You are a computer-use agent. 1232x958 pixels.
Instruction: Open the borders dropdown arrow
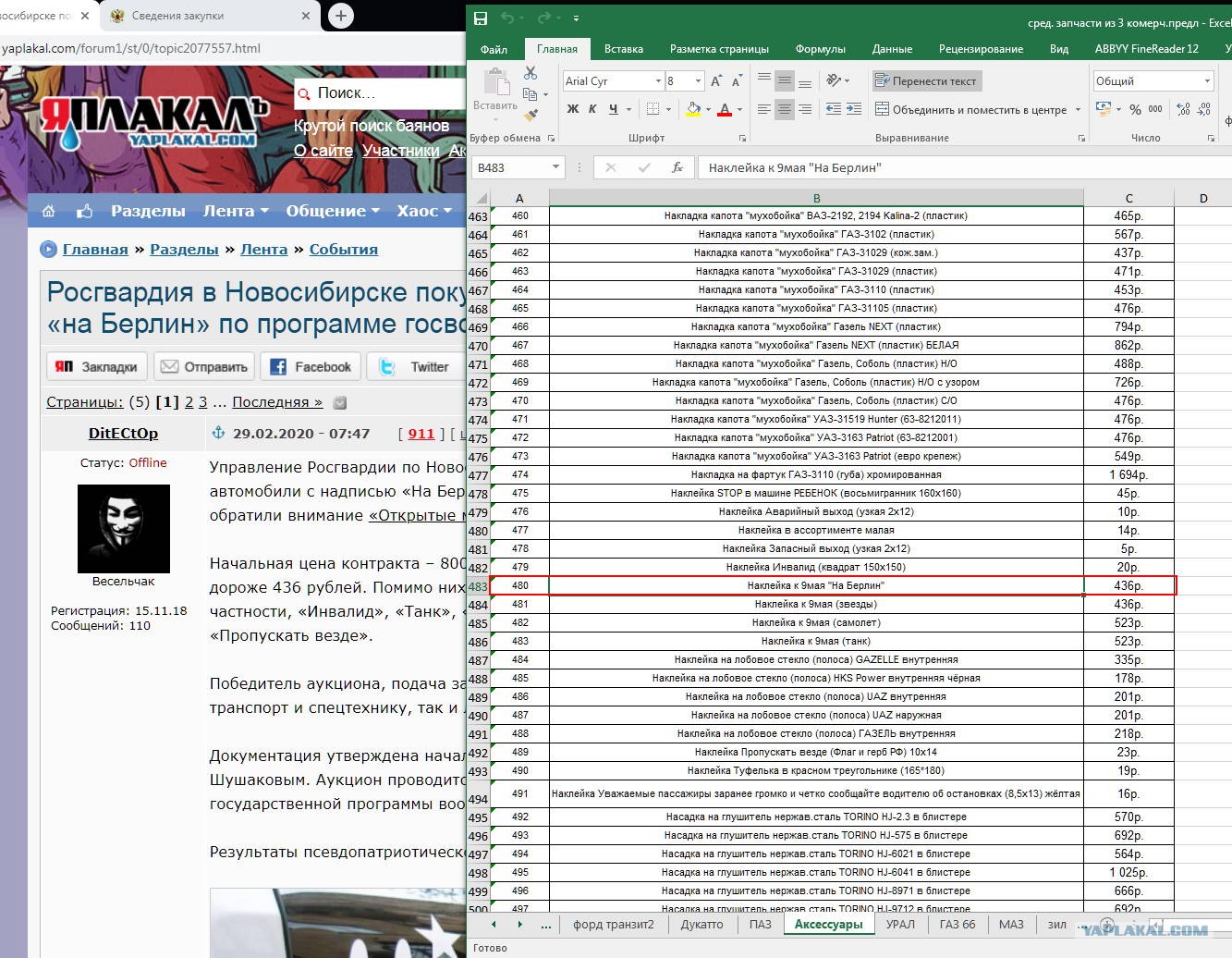pyautogui.click(x=667, y=109)
